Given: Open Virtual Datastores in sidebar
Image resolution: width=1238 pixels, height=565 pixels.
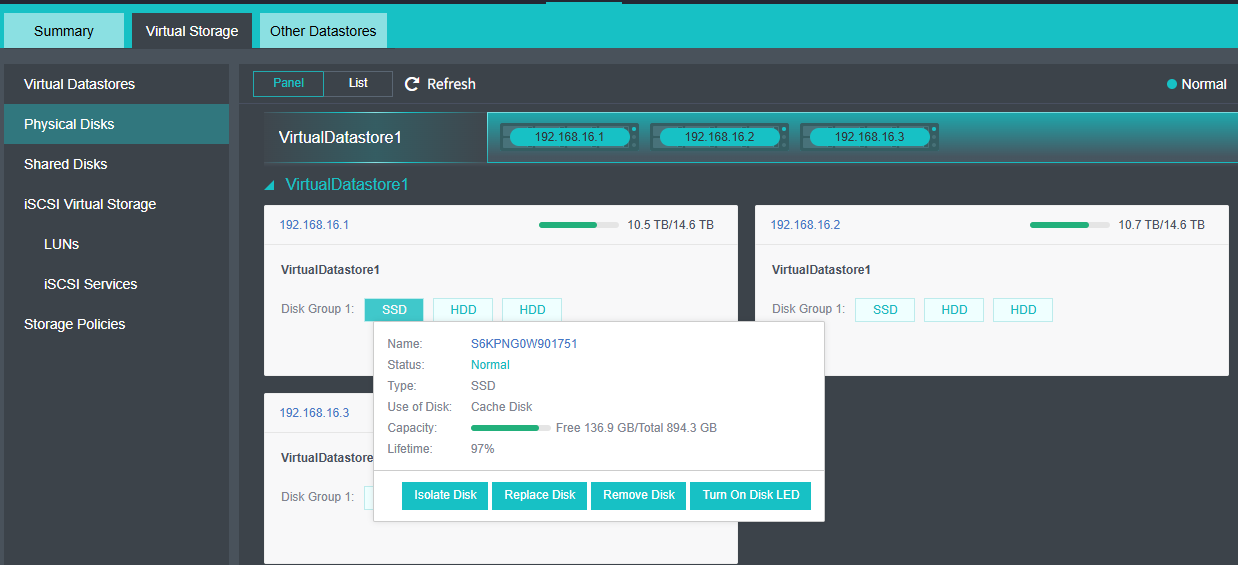Looking at the screenshot, I should [x=79, y=84].
